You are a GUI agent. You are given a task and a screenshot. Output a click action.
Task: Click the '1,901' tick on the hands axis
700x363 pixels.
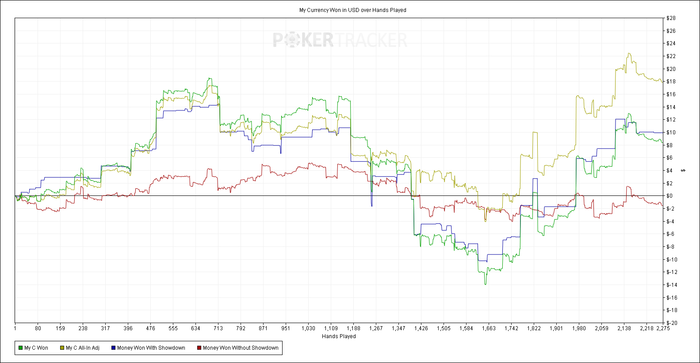(556, 328)
